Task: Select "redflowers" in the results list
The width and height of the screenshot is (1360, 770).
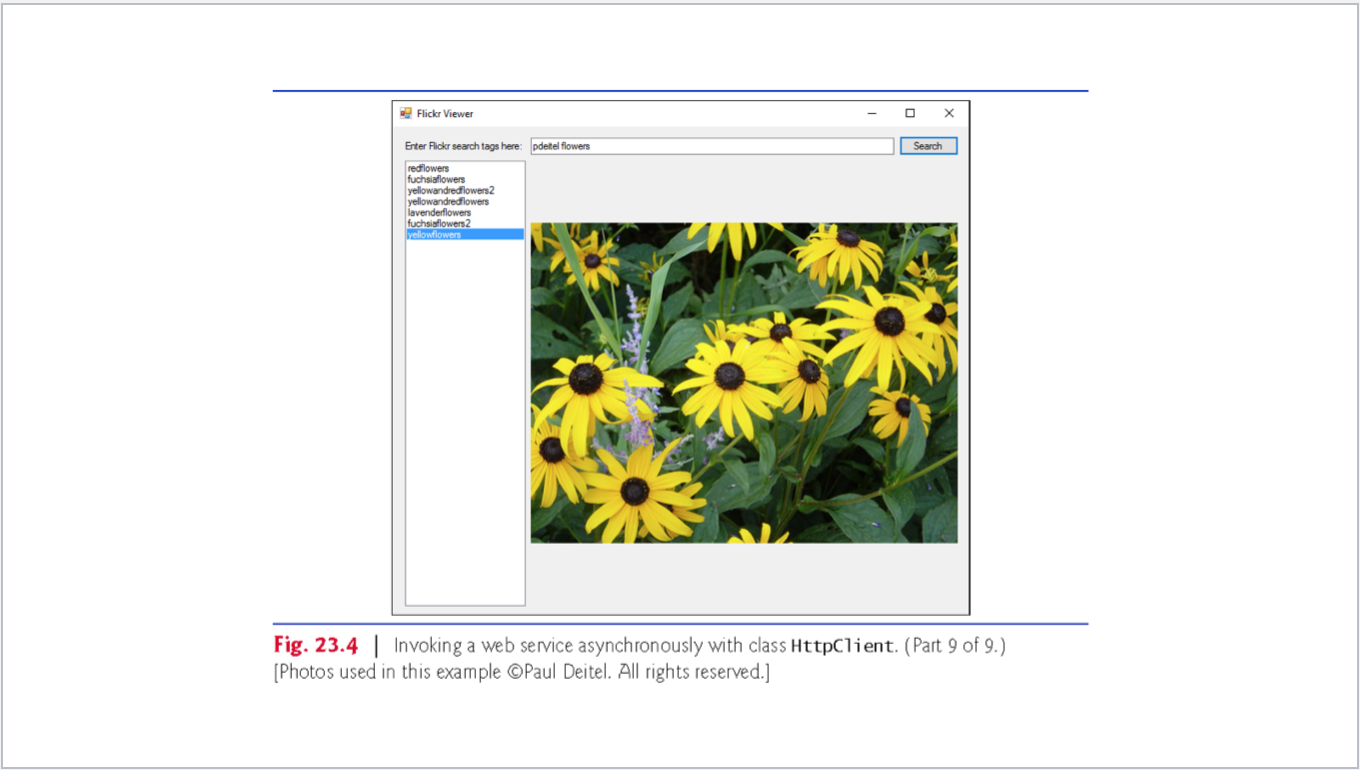Action: pyautogui.click(x=428, y=168)
